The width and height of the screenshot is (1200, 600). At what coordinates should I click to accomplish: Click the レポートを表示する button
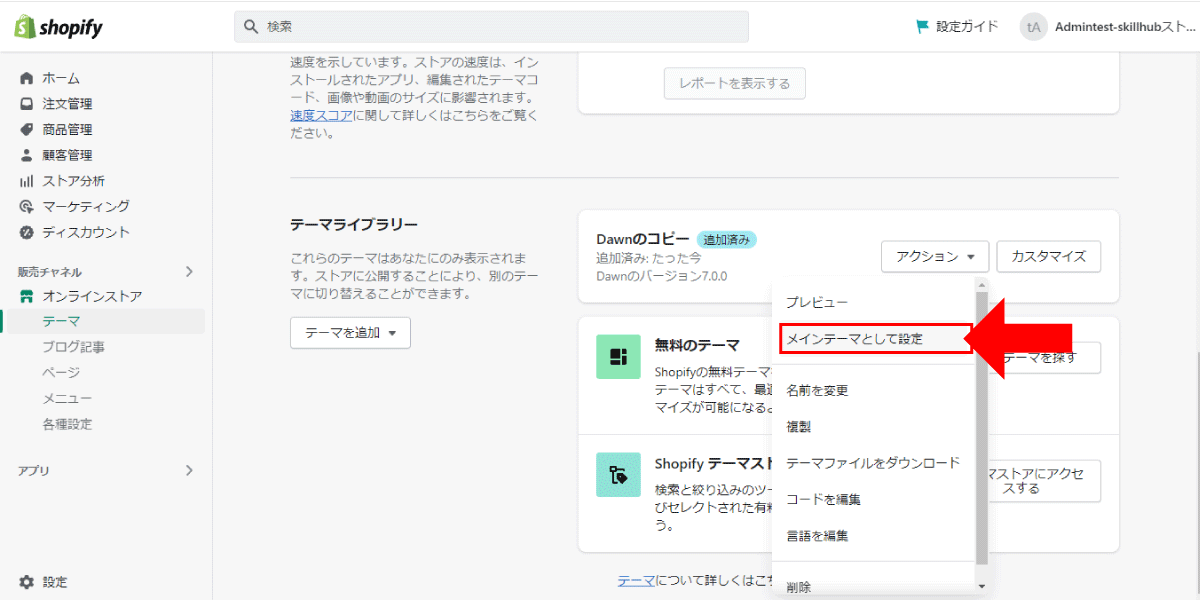click(x=735, y=83)
